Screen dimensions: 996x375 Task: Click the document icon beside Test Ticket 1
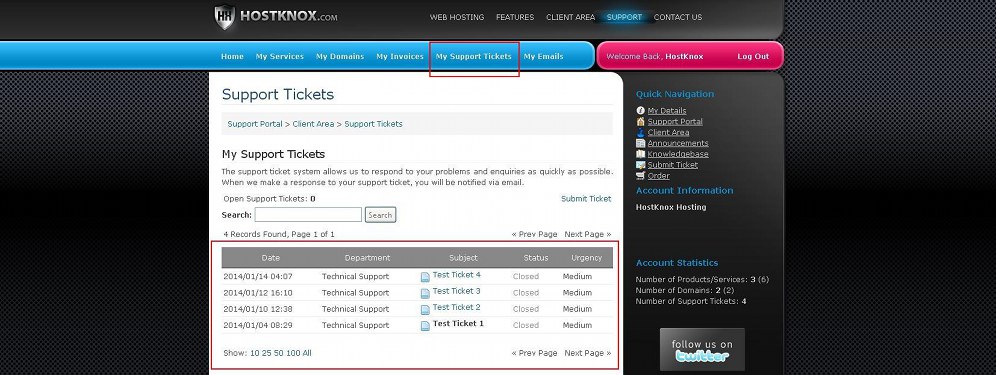tap(425, 326)
